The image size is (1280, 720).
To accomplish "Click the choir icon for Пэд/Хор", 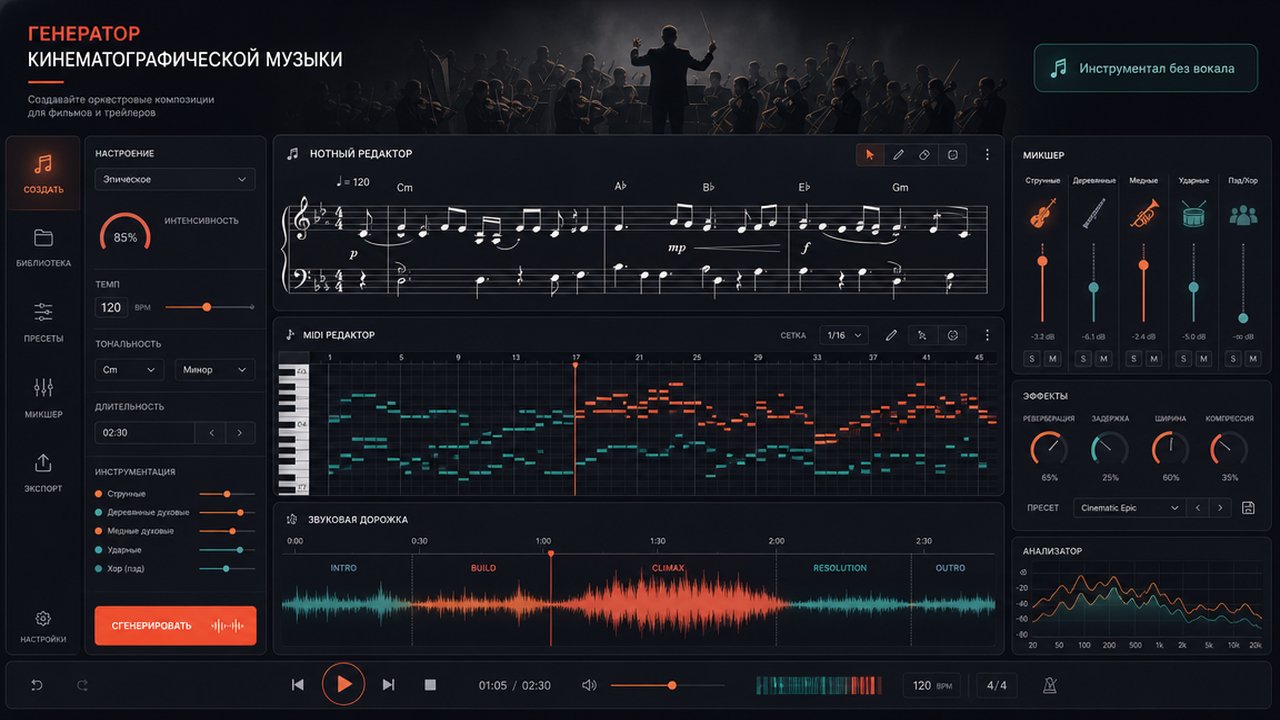I will (x=1243, y=214).
